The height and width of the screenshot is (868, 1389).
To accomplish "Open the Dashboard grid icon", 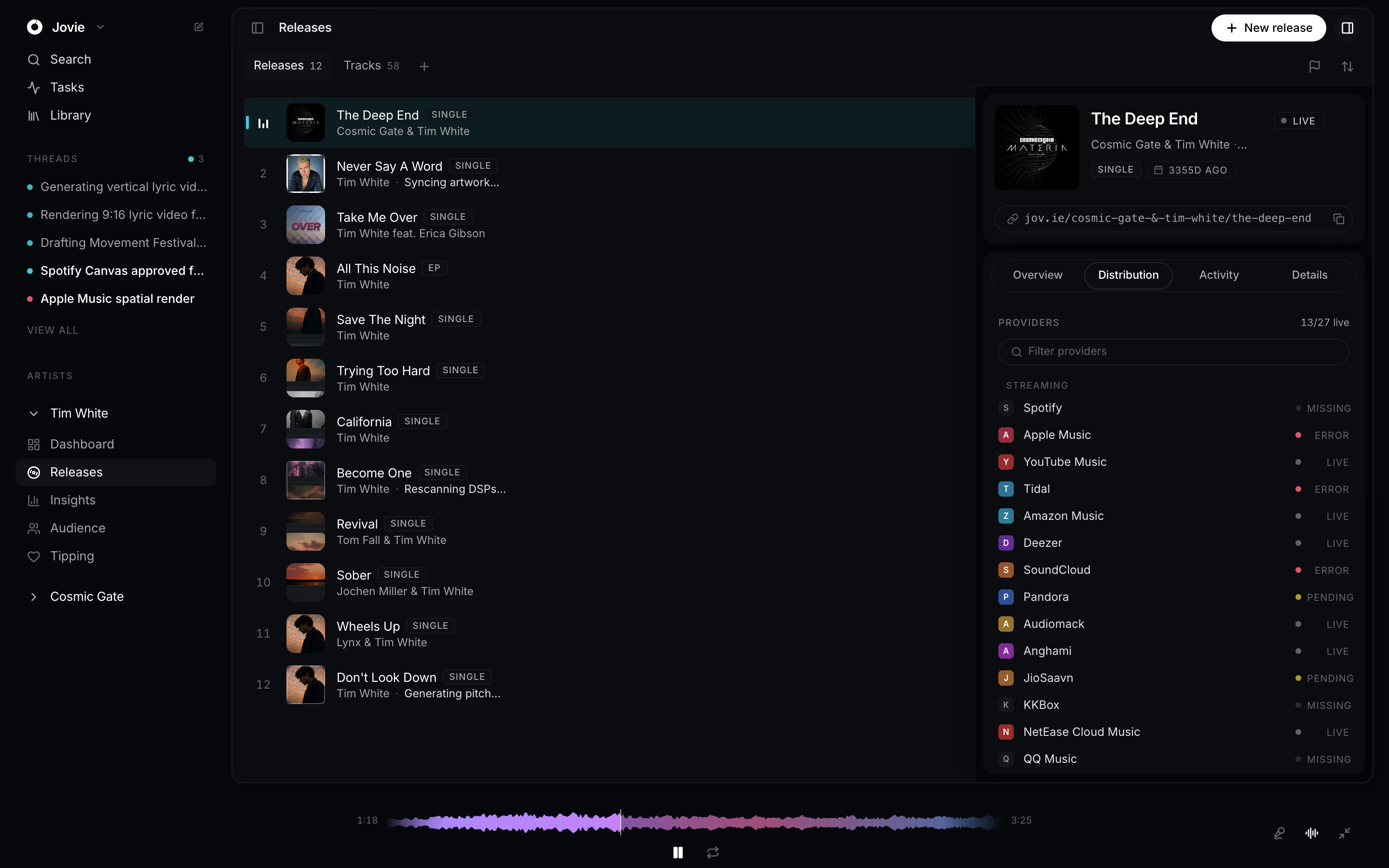I will [34, 444].
